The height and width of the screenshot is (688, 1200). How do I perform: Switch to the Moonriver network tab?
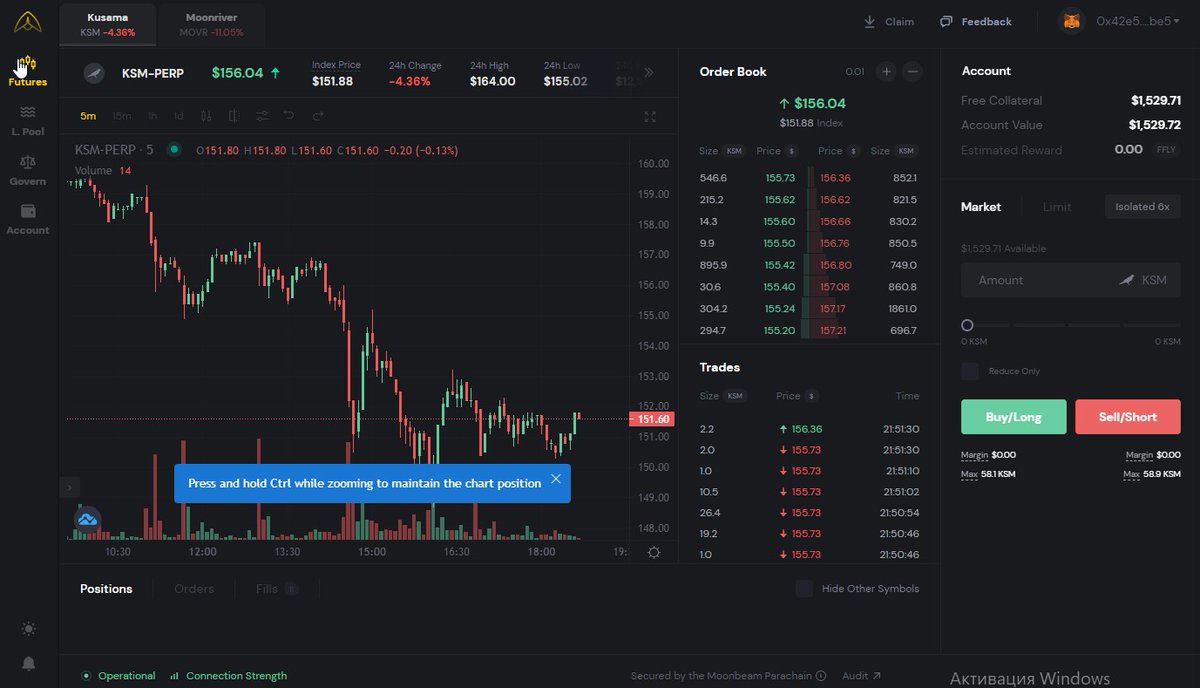[x=211, y=24]
